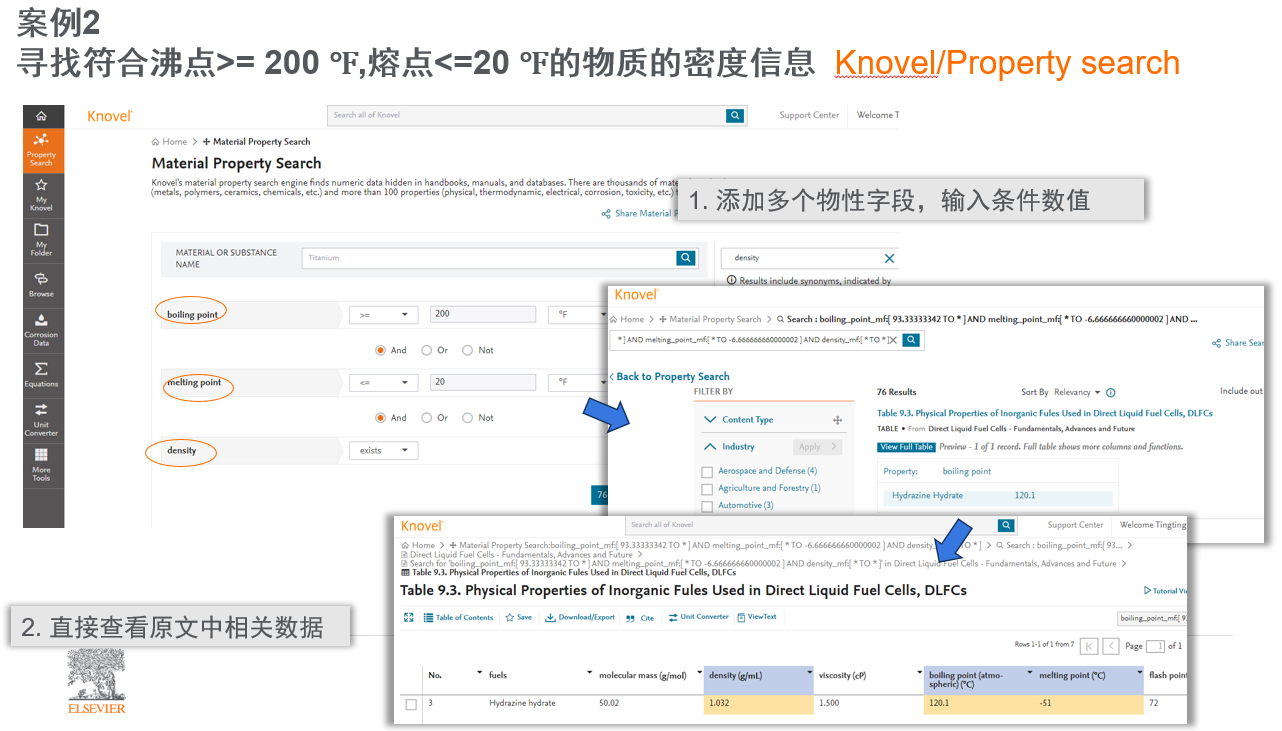Select the Not radio under boiling point
The image size is (1282, 731).
pyautogui.click(x=468, y=350)
